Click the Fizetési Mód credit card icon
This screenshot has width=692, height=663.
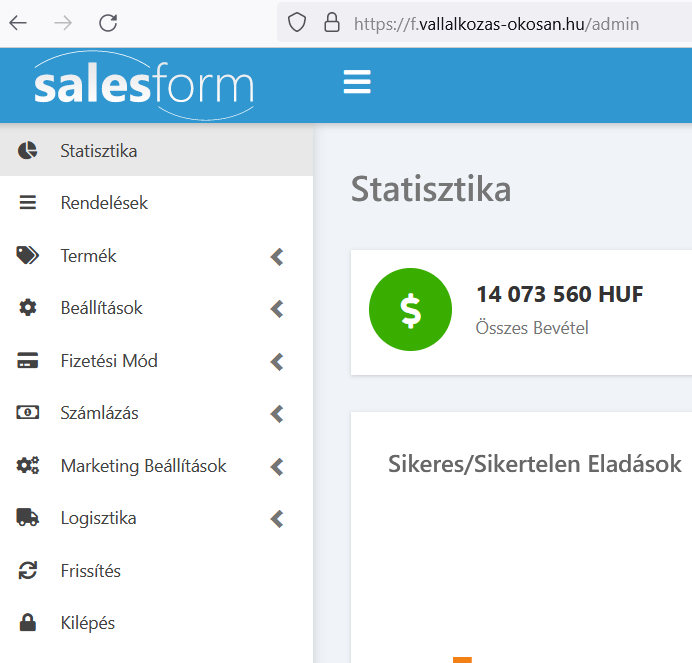coord(27,360)
